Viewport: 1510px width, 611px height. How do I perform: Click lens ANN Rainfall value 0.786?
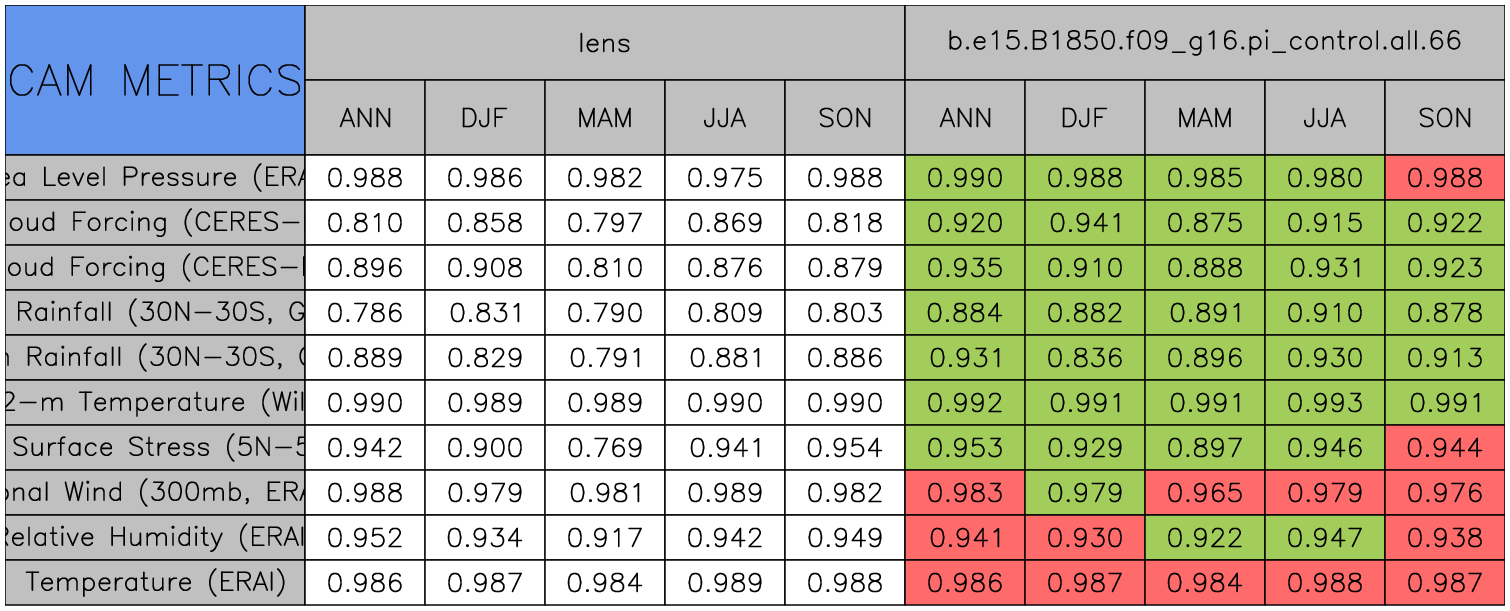point(364,313)
